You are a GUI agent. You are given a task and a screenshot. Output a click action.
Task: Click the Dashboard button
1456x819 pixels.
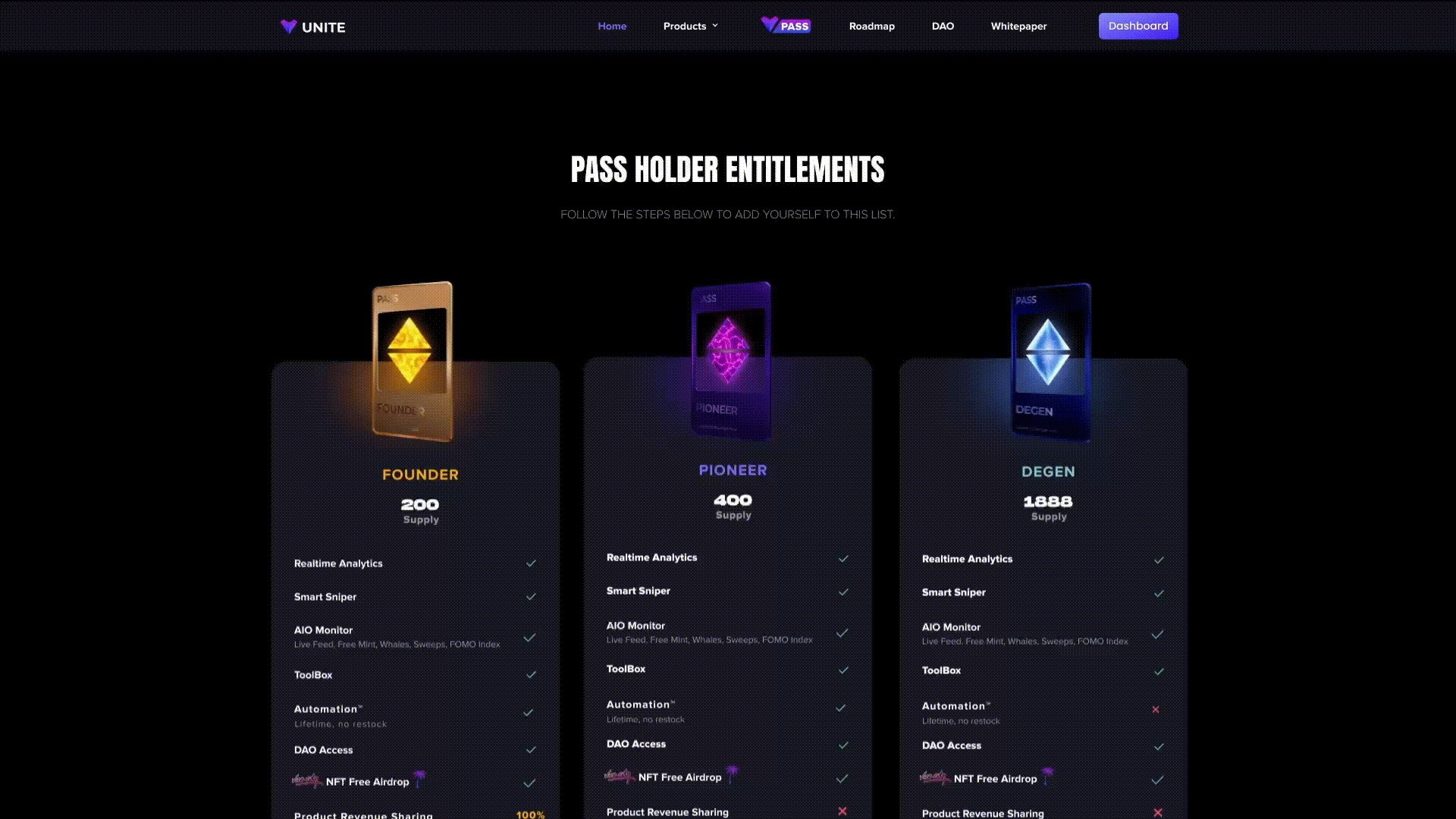click(1138, 26)
